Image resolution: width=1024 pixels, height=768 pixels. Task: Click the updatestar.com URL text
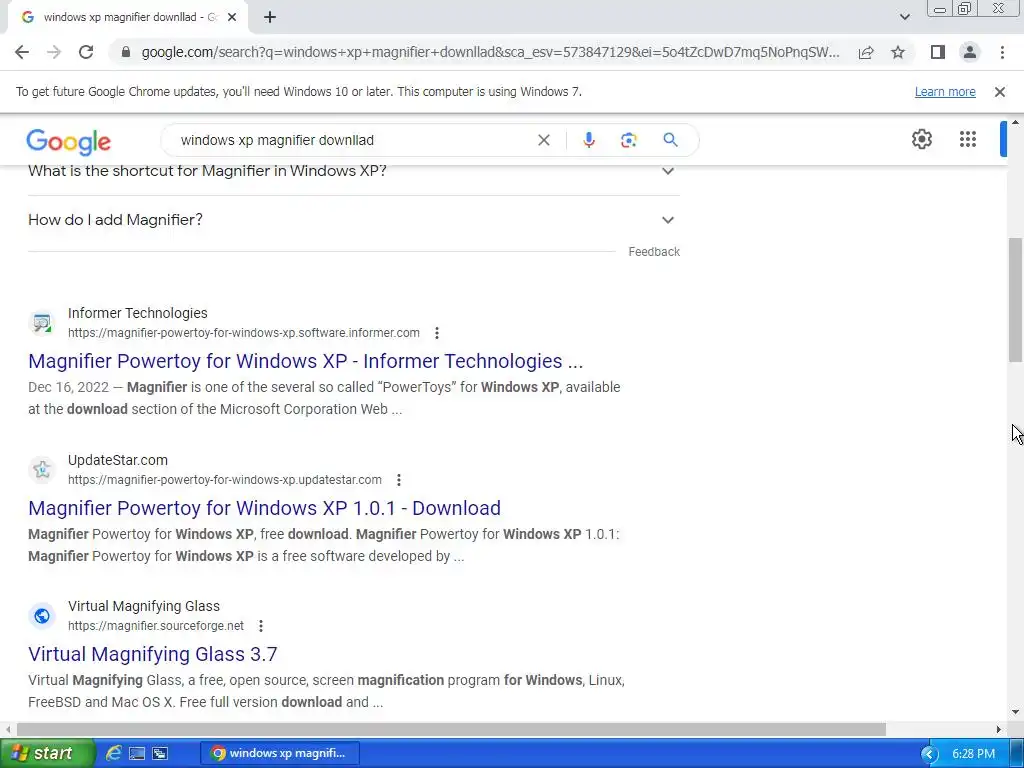click(x=225, y=480)
